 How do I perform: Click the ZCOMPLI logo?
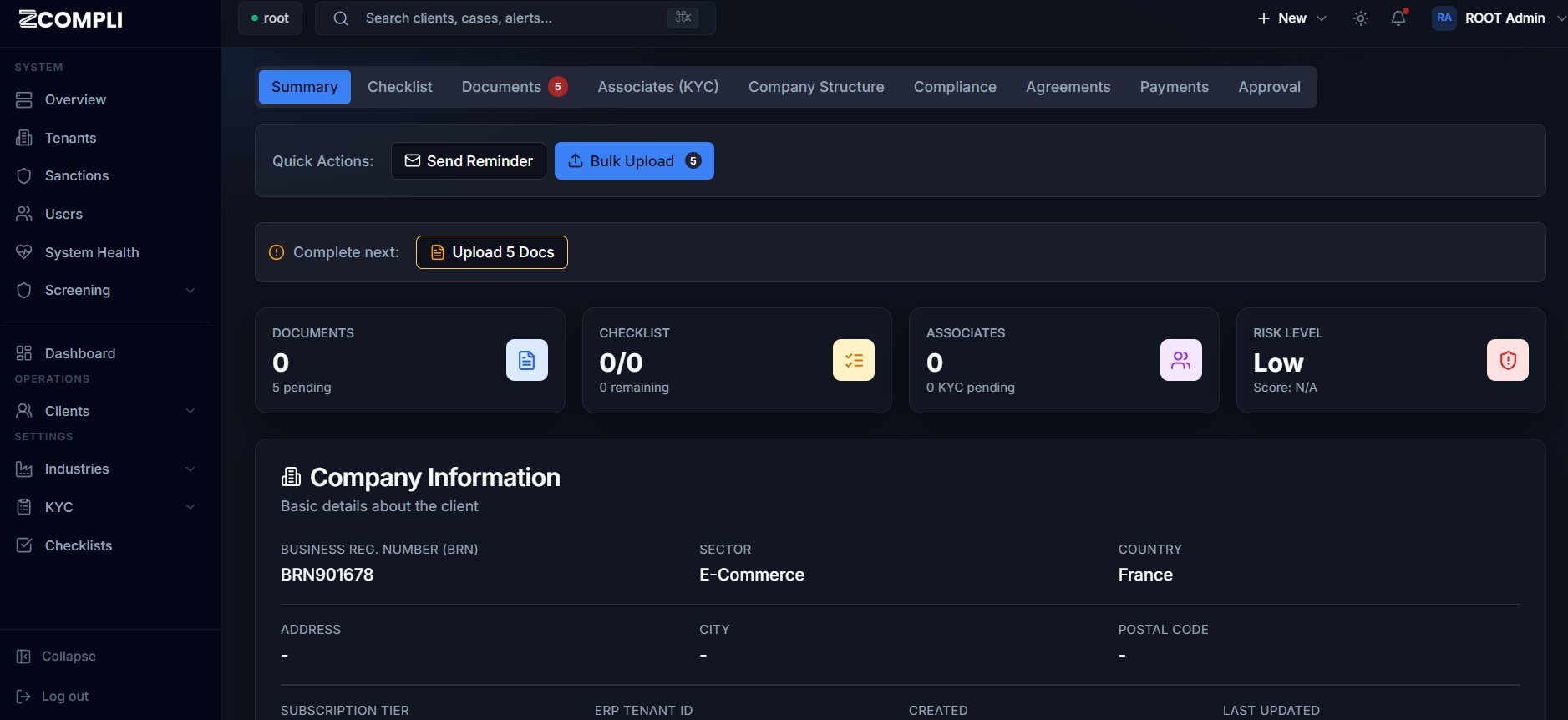[70, 19]
